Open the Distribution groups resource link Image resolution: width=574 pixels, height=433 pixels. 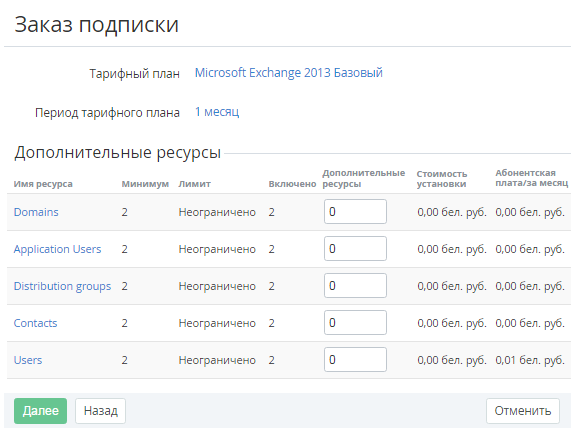coord(62,286)
